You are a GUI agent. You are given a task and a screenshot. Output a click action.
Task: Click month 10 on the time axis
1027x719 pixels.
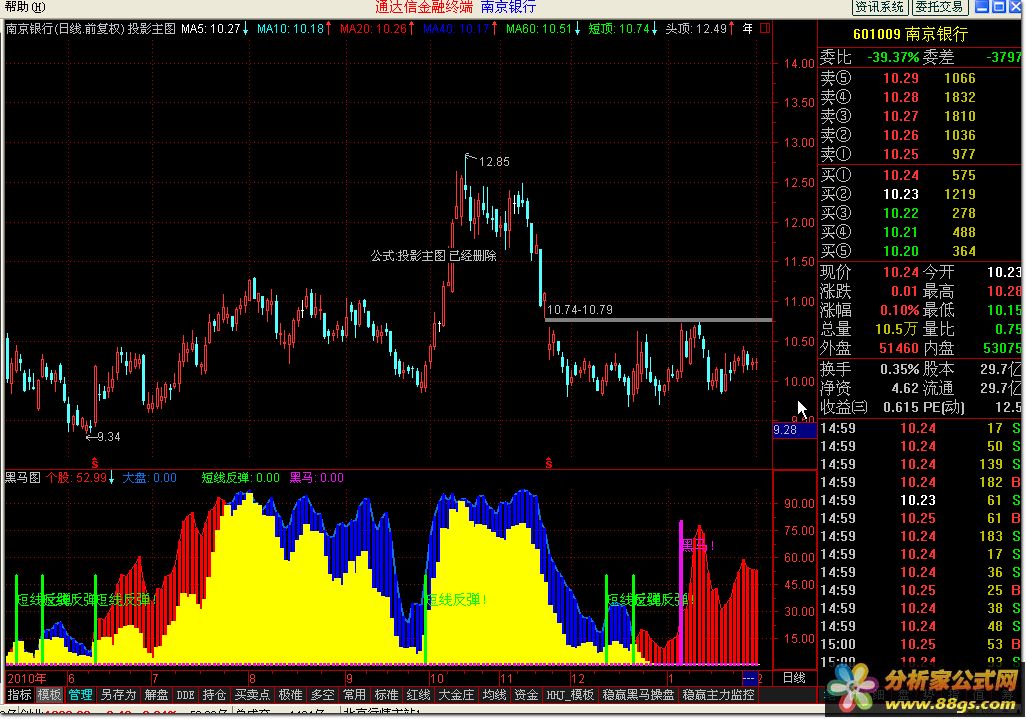436,678
